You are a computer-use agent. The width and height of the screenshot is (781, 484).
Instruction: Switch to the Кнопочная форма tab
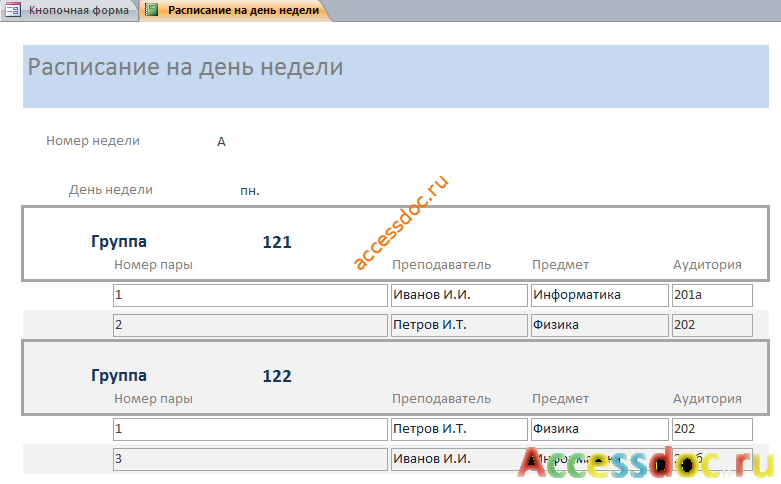coord(69,10)
